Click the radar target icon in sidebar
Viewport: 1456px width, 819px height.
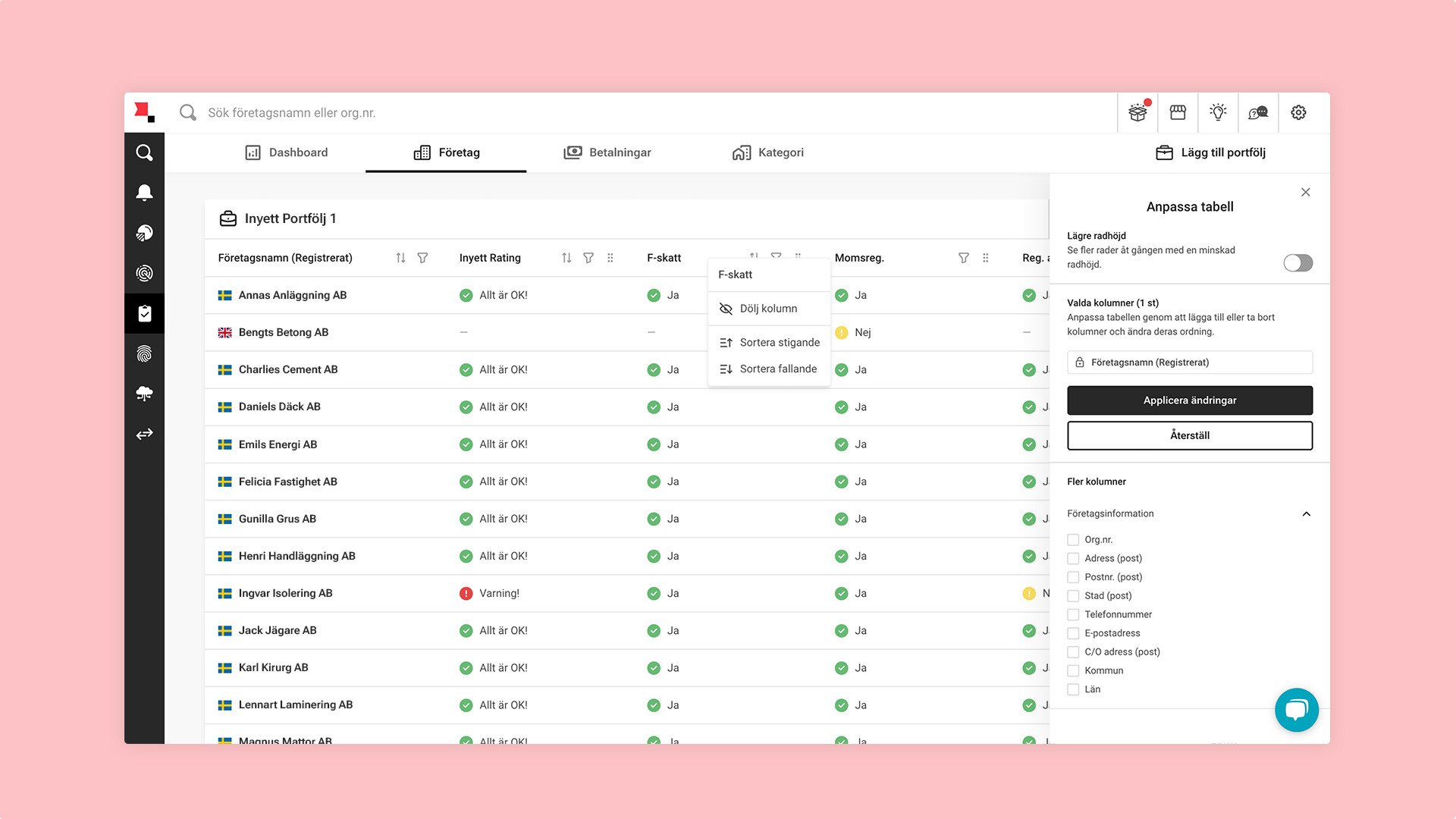point(144,273)
